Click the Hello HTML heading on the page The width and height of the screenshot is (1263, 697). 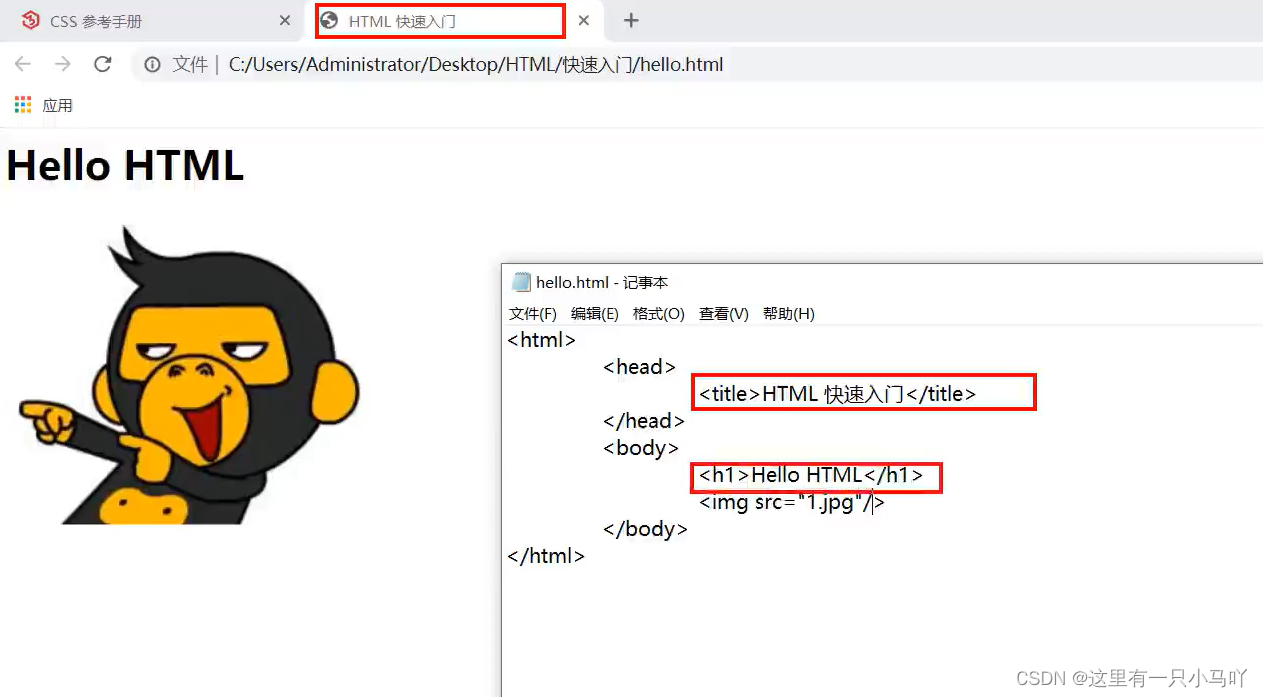pyautogui.click(x=125, y=165)
